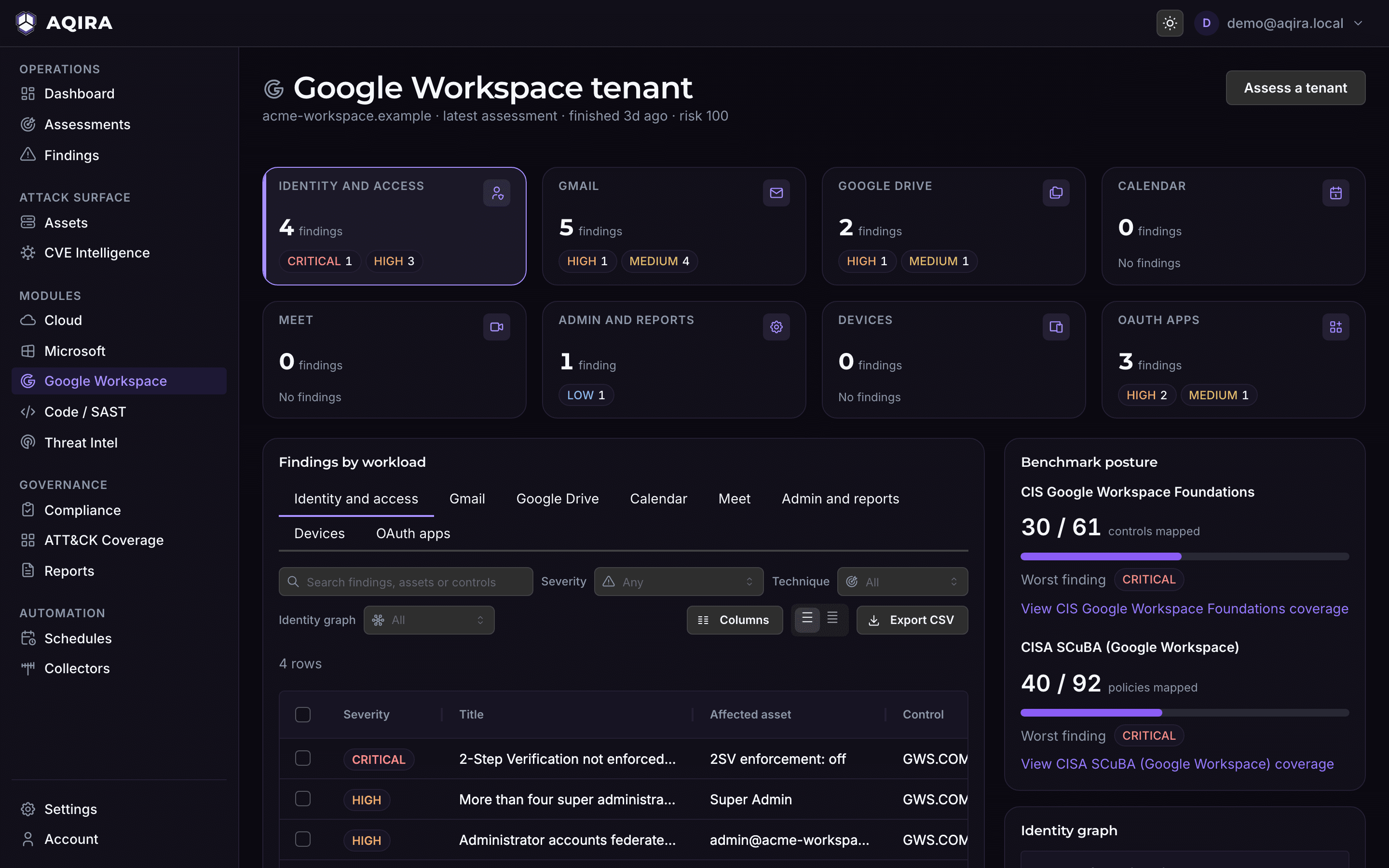Check the More than four super administrators row
Viewport: 1389px width, 868px height.
[x=302, y=799]
